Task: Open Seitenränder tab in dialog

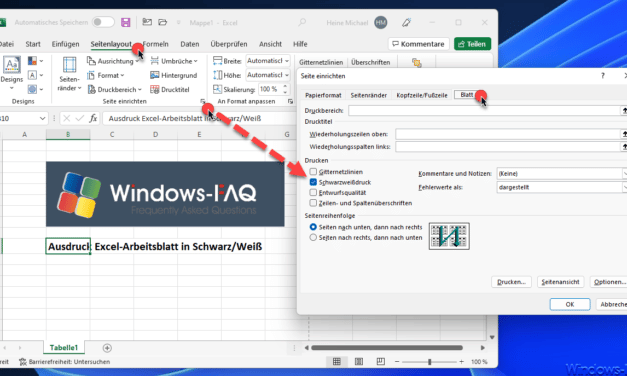Action: point(369,95)
